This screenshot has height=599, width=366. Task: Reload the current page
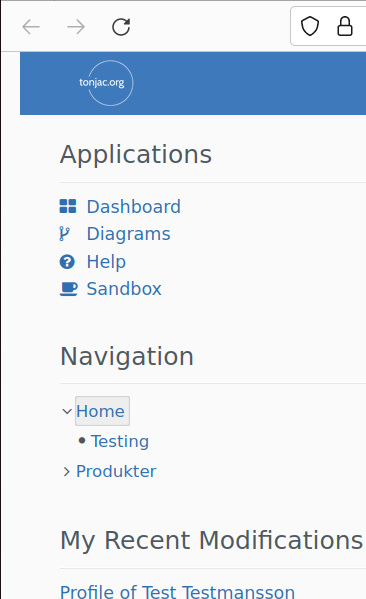click(x=121, y=27)
